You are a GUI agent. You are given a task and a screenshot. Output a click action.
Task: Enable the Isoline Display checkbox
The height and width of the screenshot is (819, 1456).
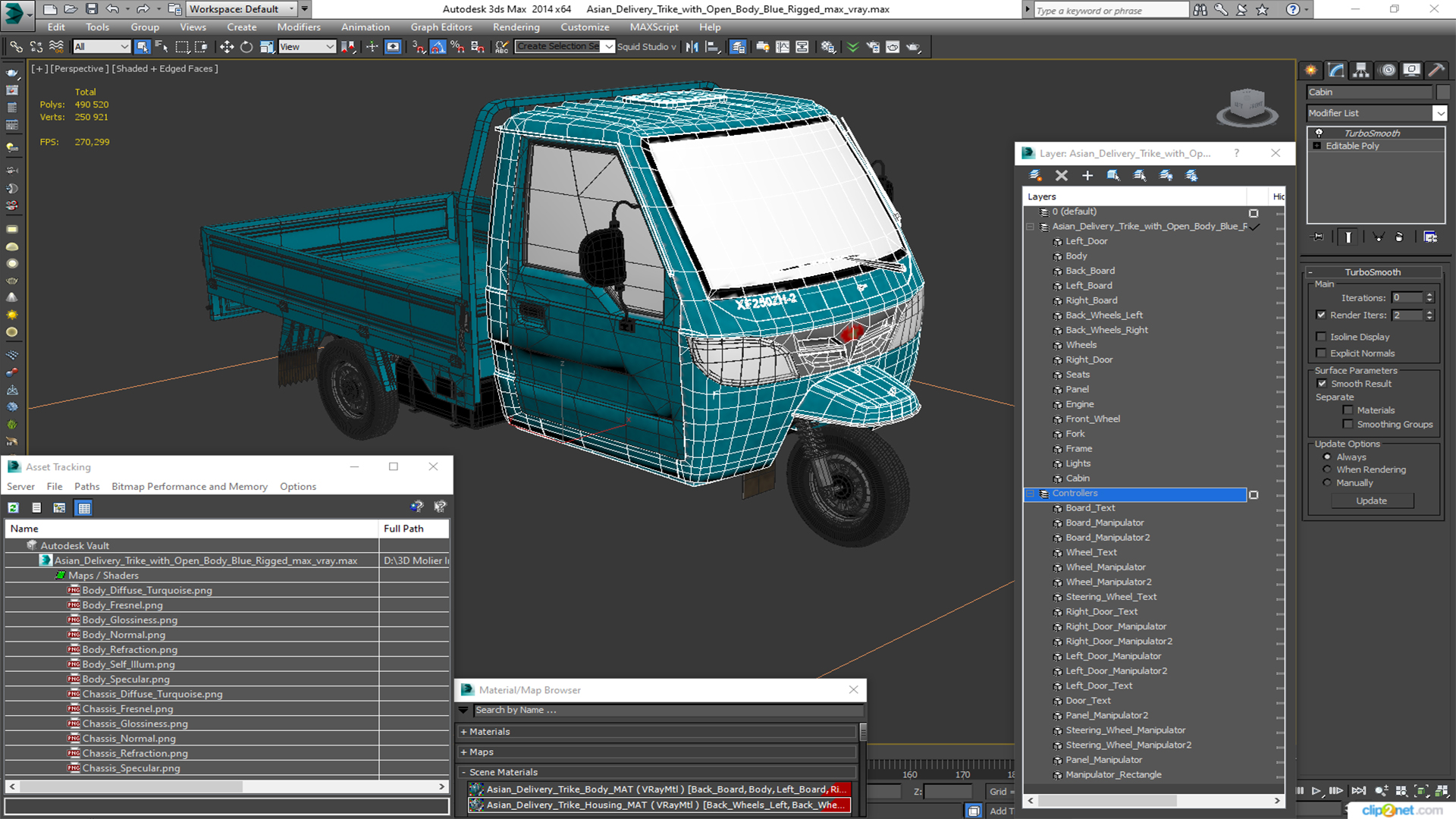1321,337
